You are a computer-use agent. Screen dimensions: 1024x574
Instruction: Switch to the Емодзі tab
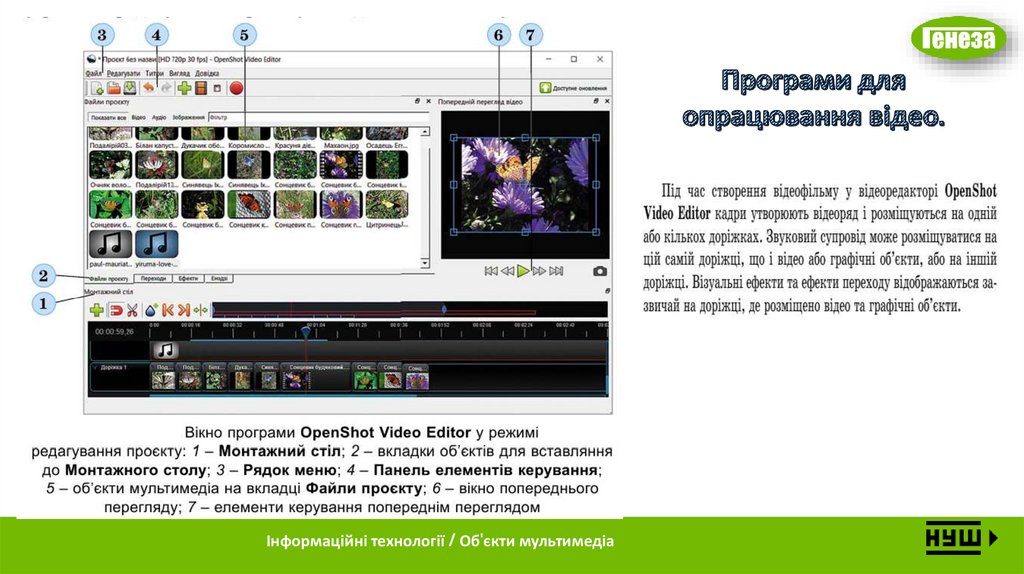click(x=219, y=279)
